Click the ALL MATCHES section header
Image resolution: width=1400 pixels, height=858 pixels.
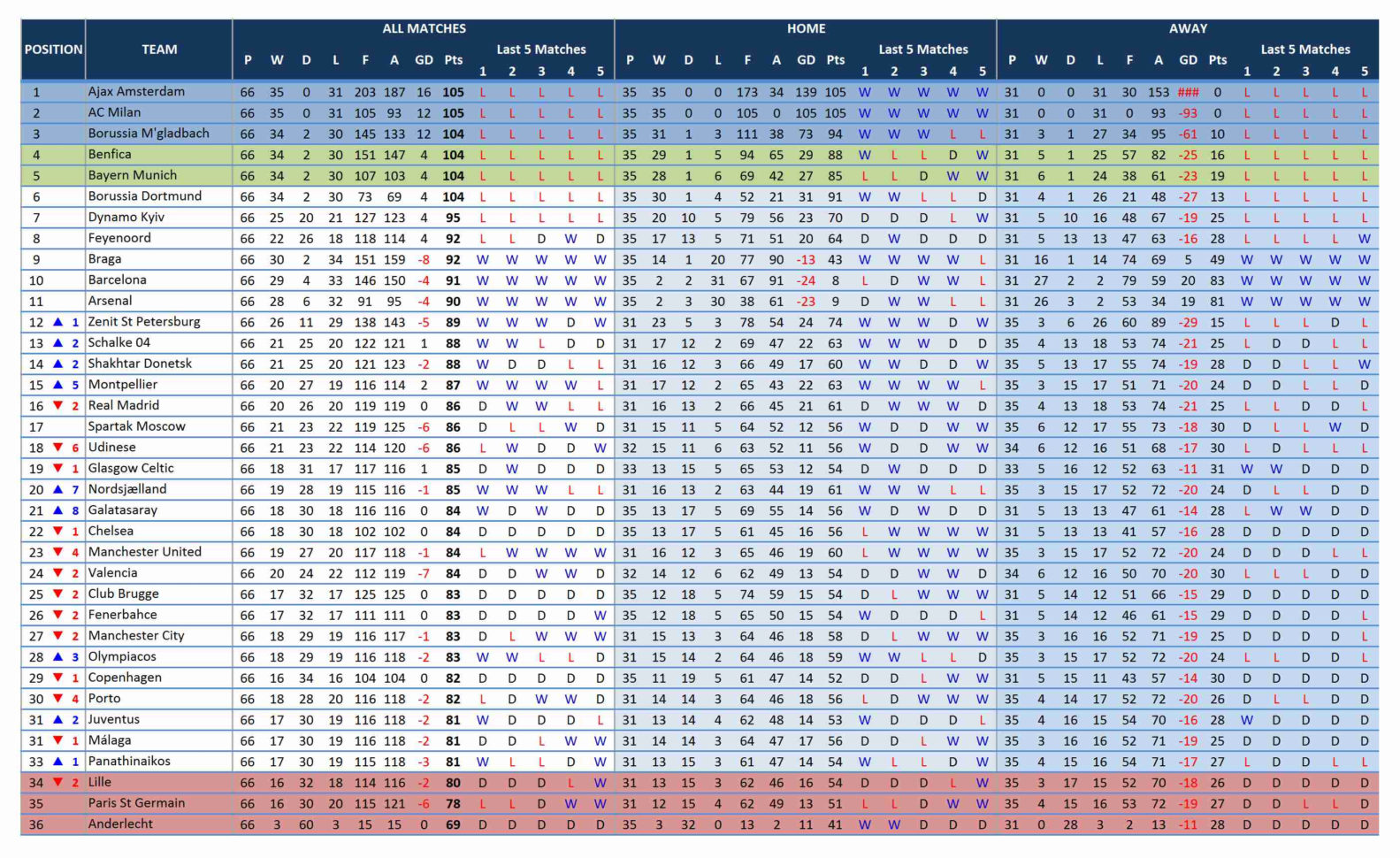(424, 28)
